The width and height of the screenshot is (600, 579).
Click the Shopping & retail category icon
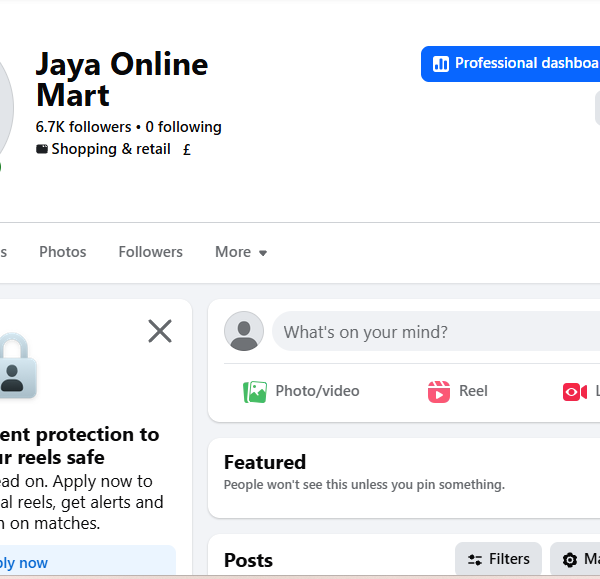[42, 149]
